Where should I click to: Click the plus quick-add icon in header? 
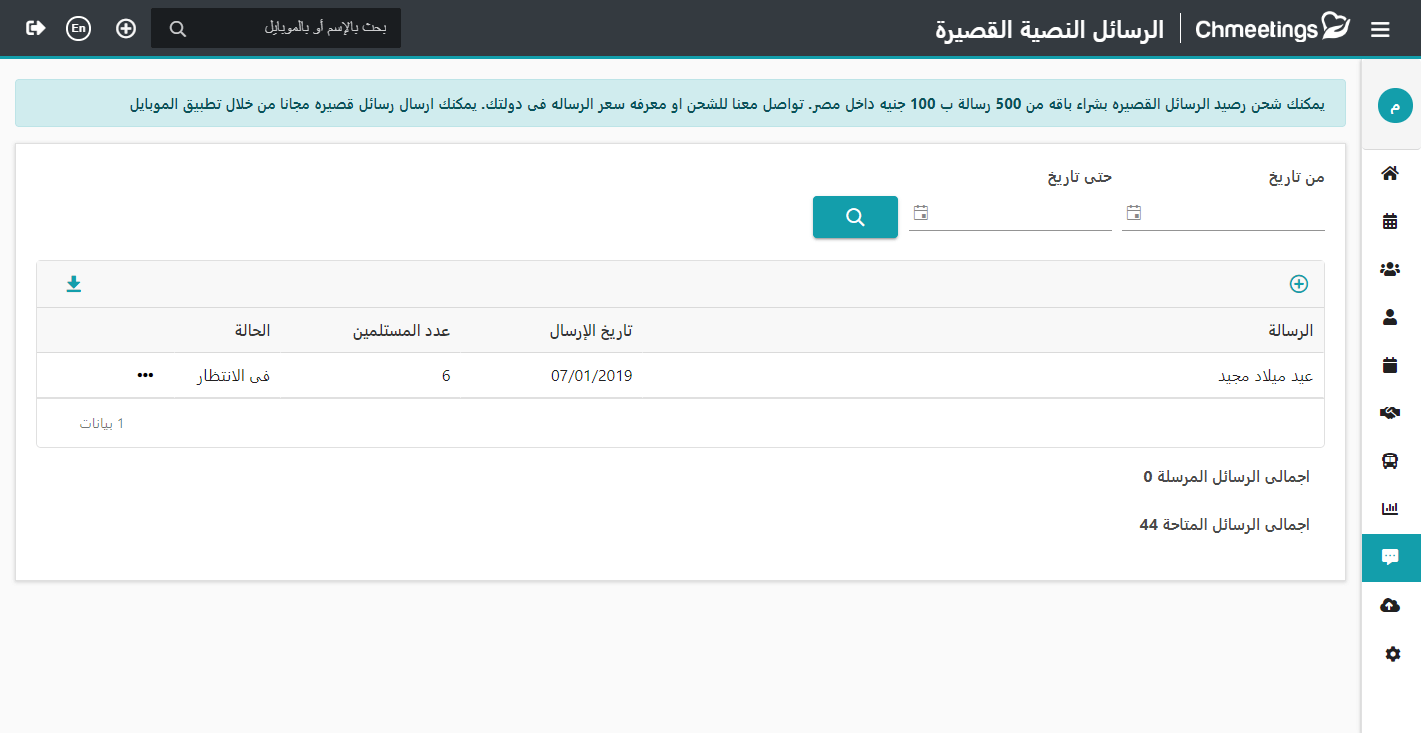126,28
